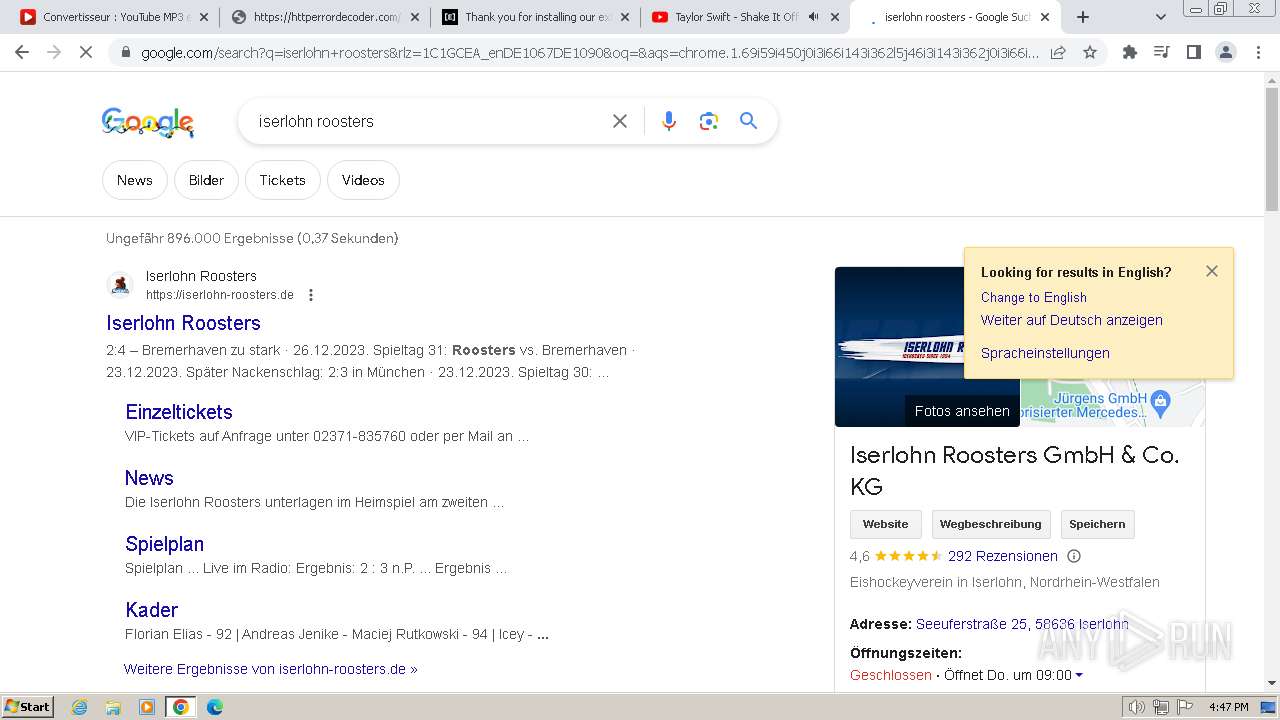Expand the opening hours dropdown arrow

pyautogui.click(x=1079, y=675)
